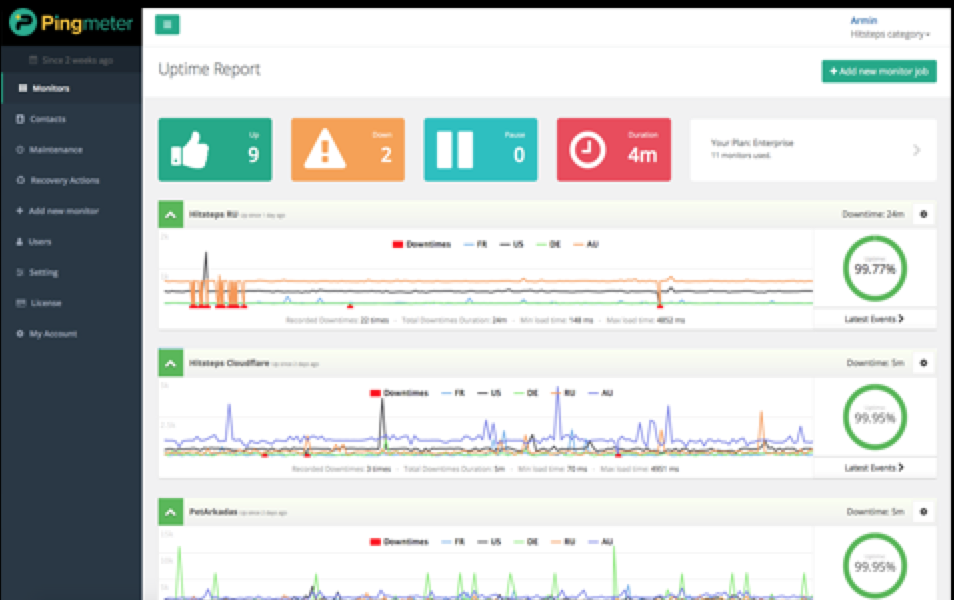The height and width of the screenshot is (600, 954).
Task: Collapse the Hitsteps RU monitor panel
Action: pos(170,214)
